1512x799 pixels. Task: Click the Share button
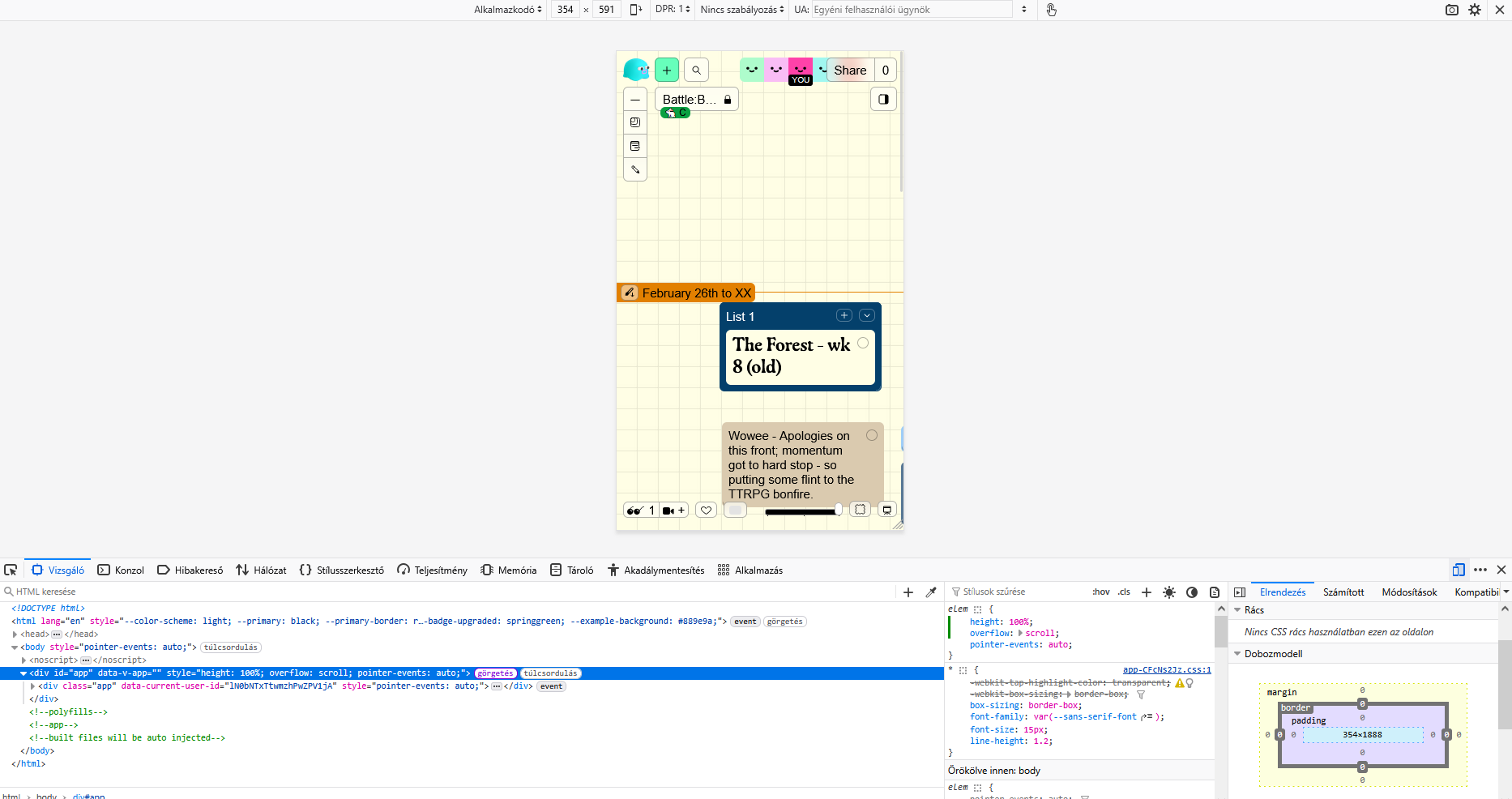point(850,70)
